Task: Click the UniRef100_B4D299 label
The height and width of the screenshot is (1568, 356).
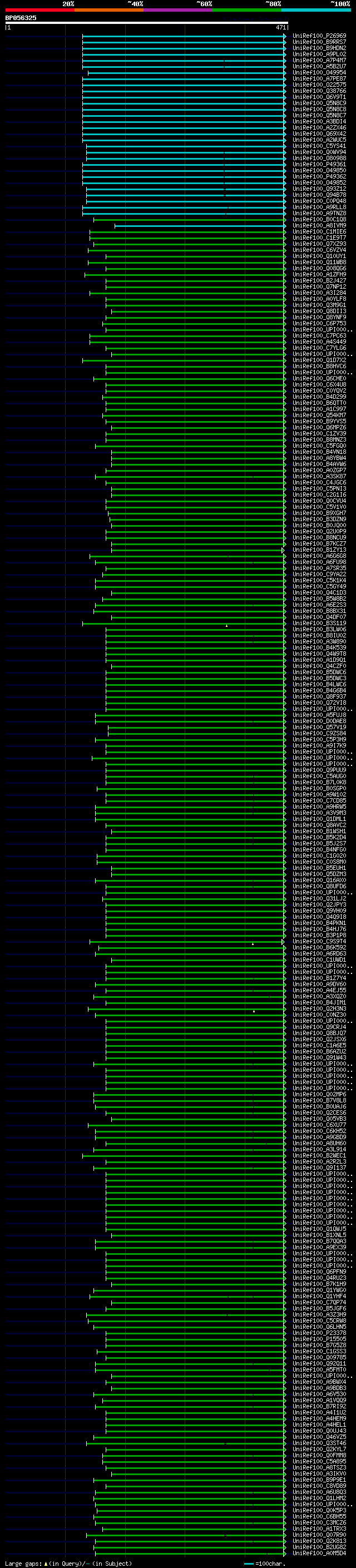Action: coord(319,397)
